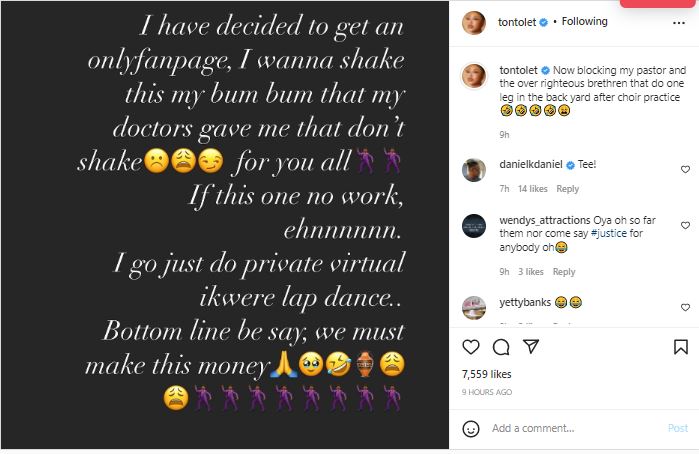This screenshot has width=699, height=454.
Task: Like yettybanks' comment
Action: [x=685, y=308]
